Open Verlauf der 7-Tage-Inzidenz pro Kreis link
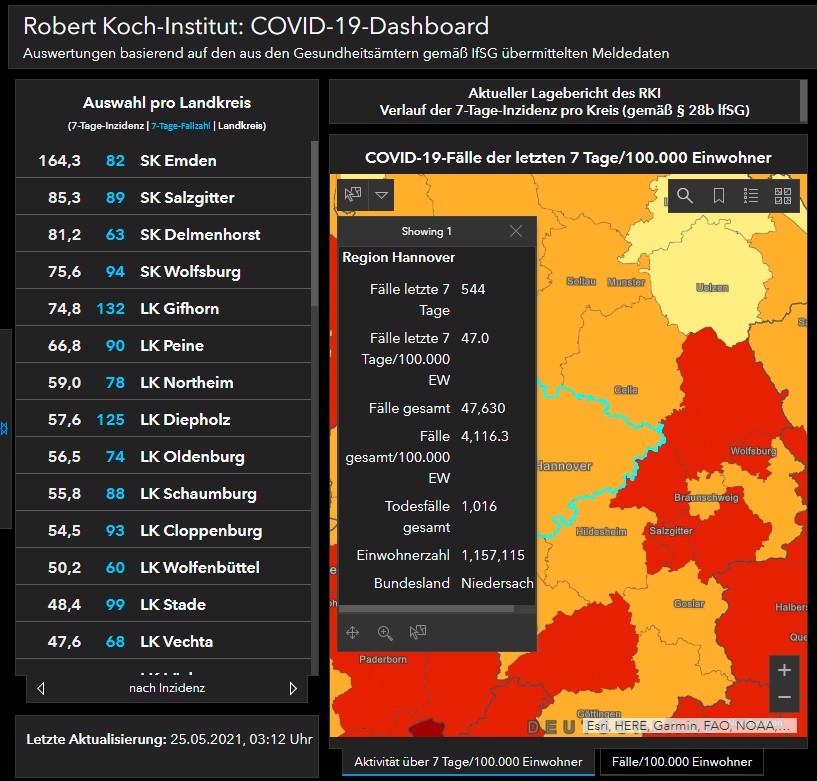 (x=564, y=110)
